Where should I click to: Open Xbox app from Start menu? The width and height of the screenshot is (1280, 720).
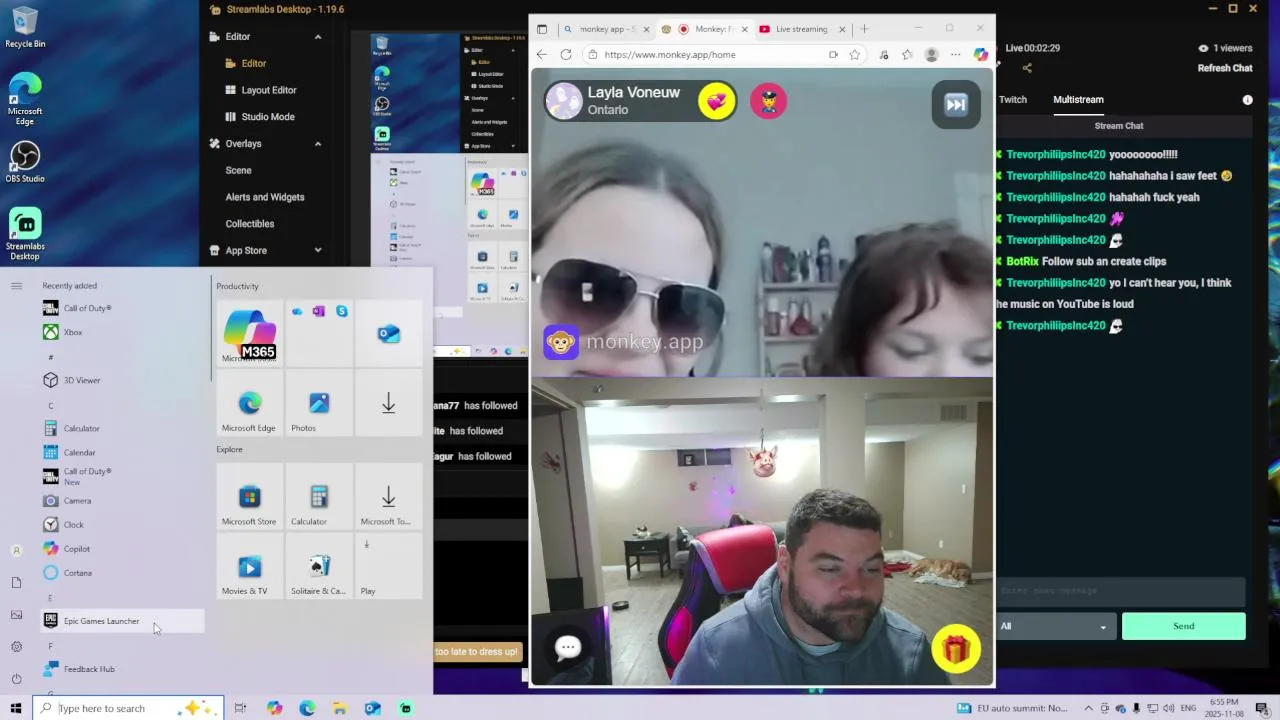point(120,332)
